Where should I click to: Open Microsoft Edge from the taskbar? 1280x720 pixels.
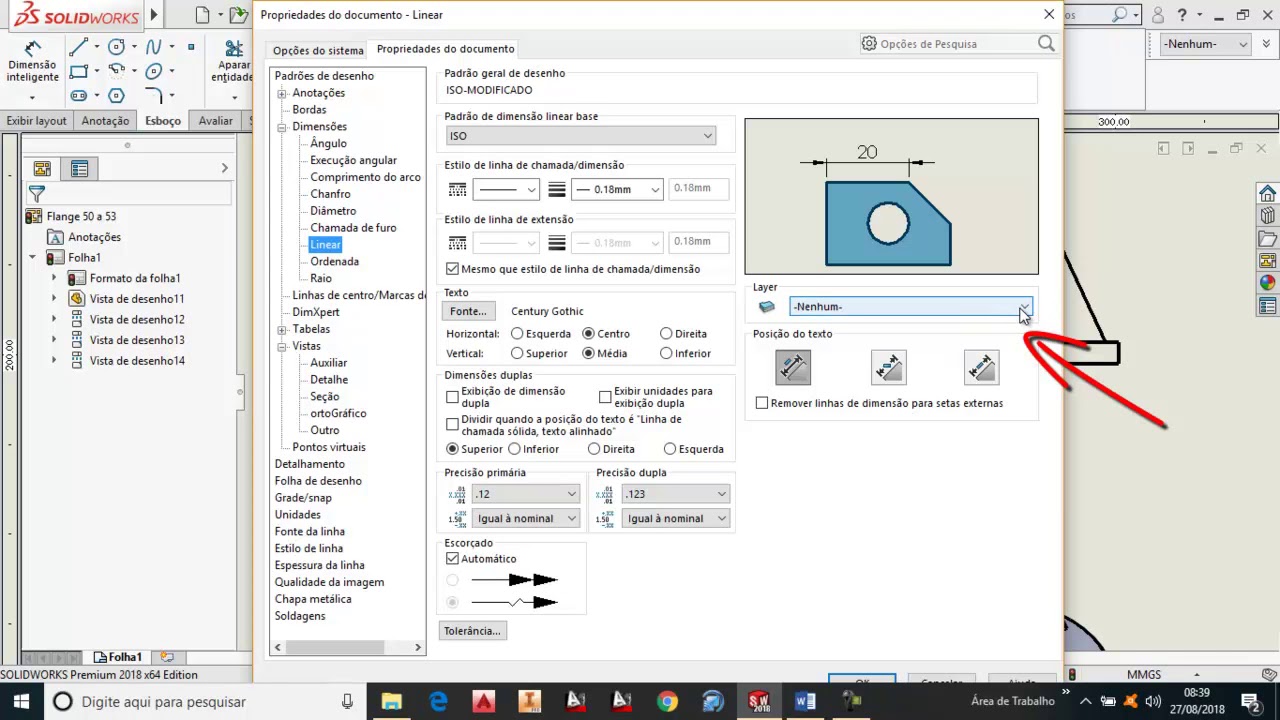click(438, 701)
